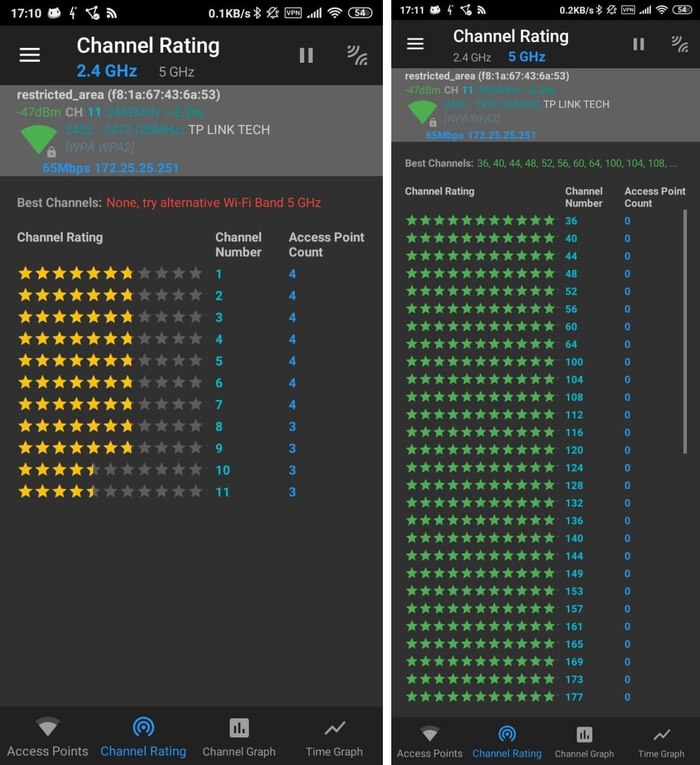This screenshot has width=700, height=765.
Task: Select channel number 6 in 2.4 GHz list
Action: click(219, 383)
